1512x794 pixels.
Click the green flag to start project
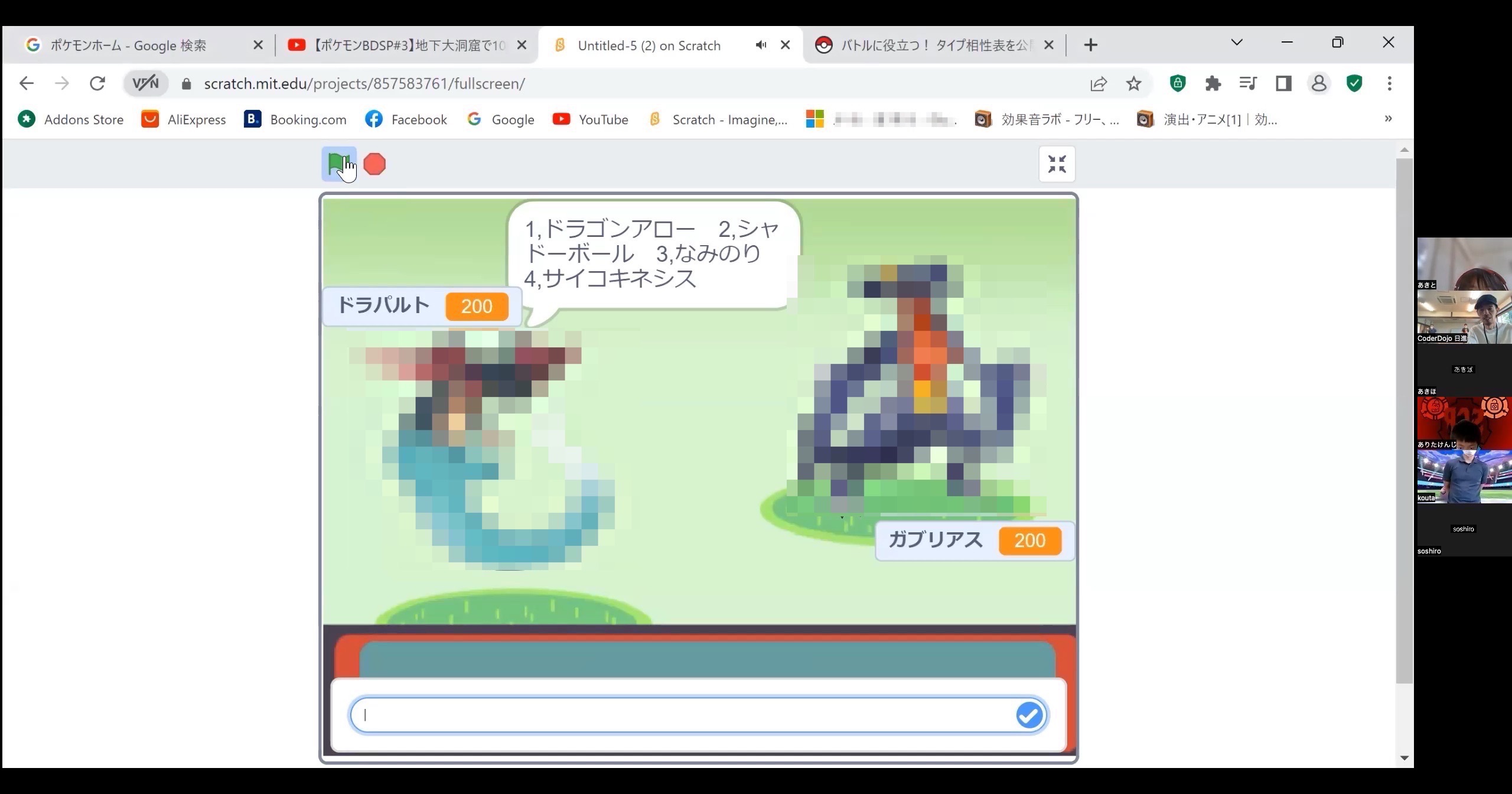338,164
